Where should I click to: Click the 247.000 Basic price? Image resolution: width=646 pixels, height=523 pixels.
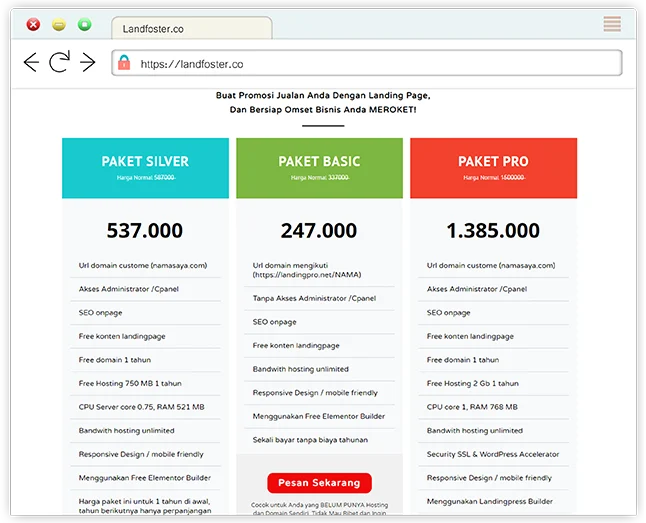click(x=319, y=231)
